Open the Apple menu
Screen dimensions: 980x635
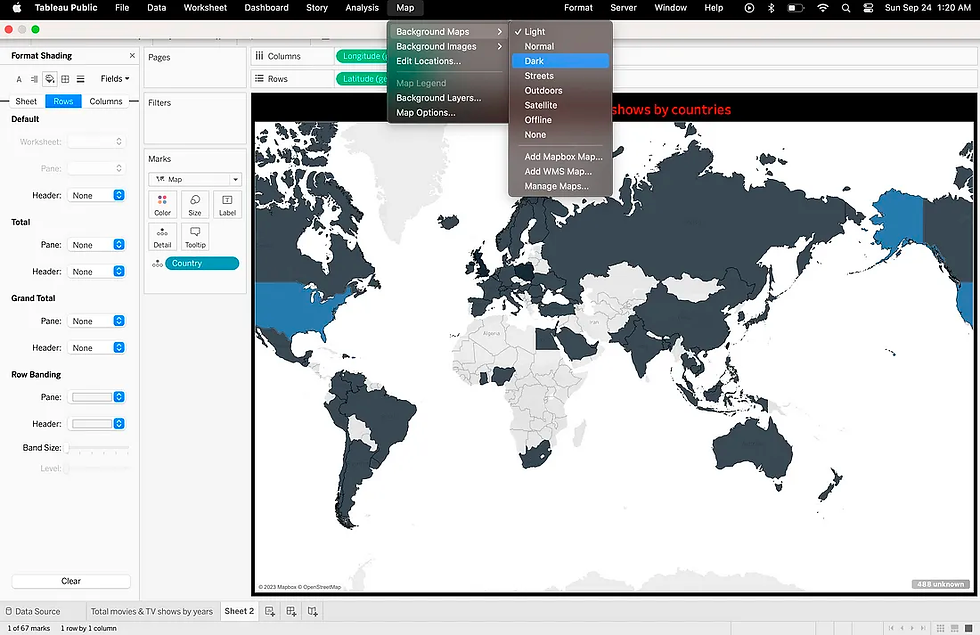click(x=17, y=8)
